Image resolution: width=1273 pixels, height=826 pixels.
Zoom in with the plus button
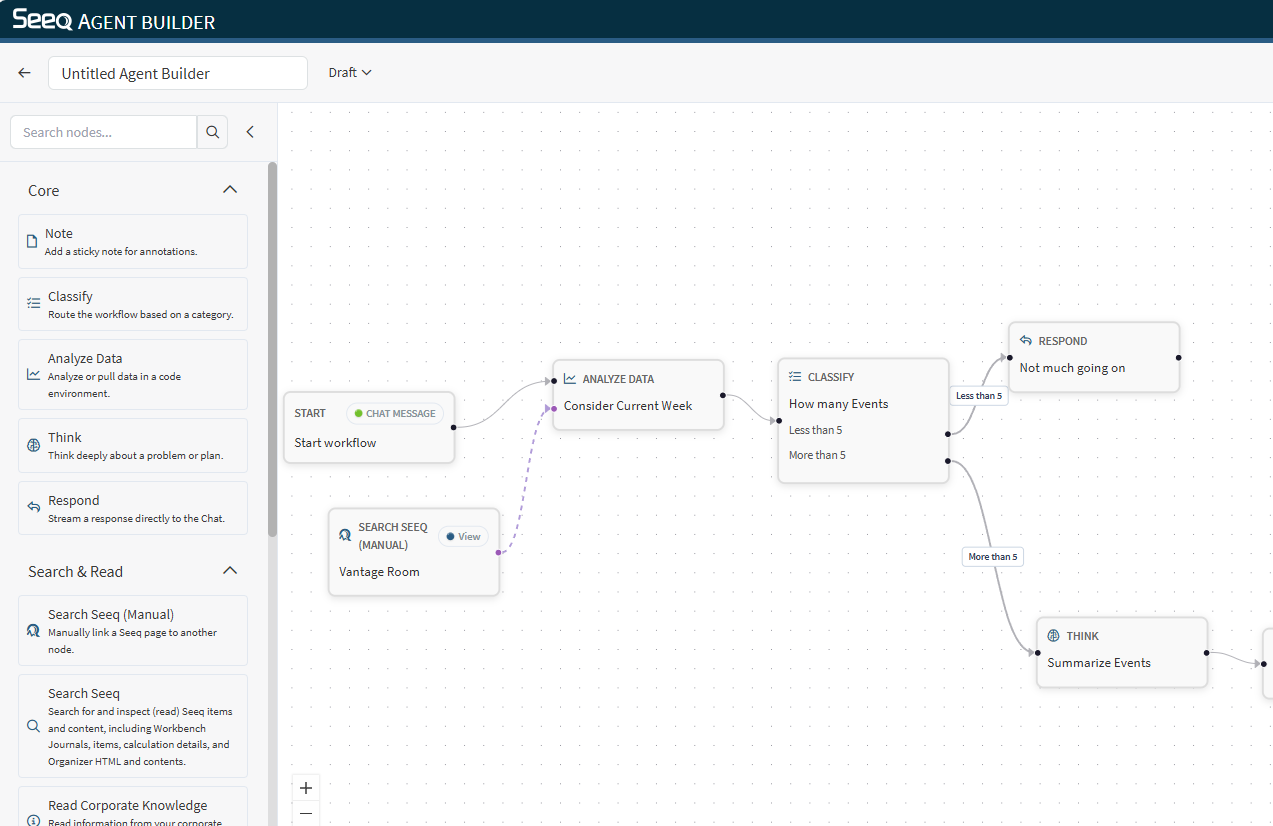click(306, 787)
